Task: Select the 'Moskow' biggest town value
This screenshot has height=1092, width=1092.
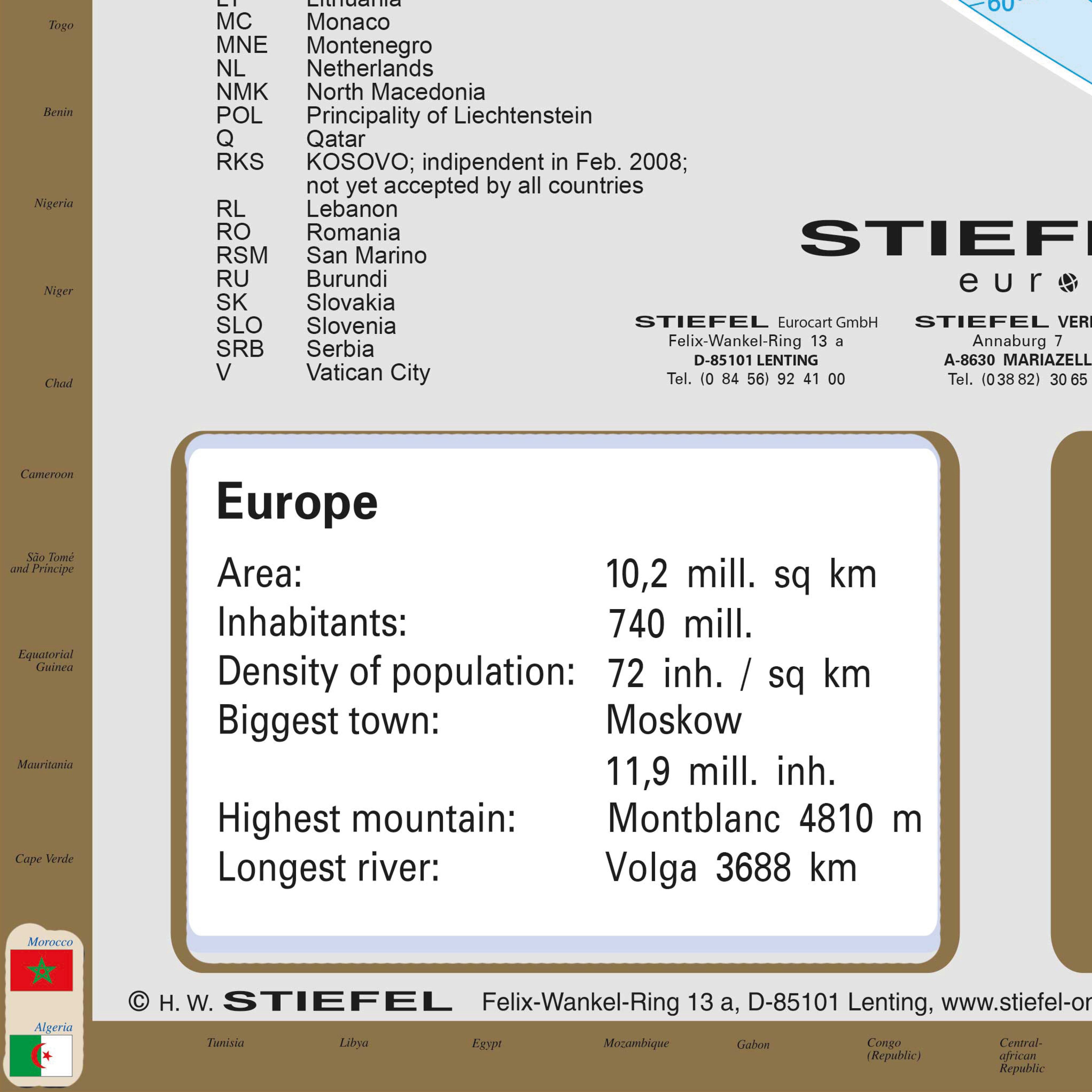Action: click(674, 720)
